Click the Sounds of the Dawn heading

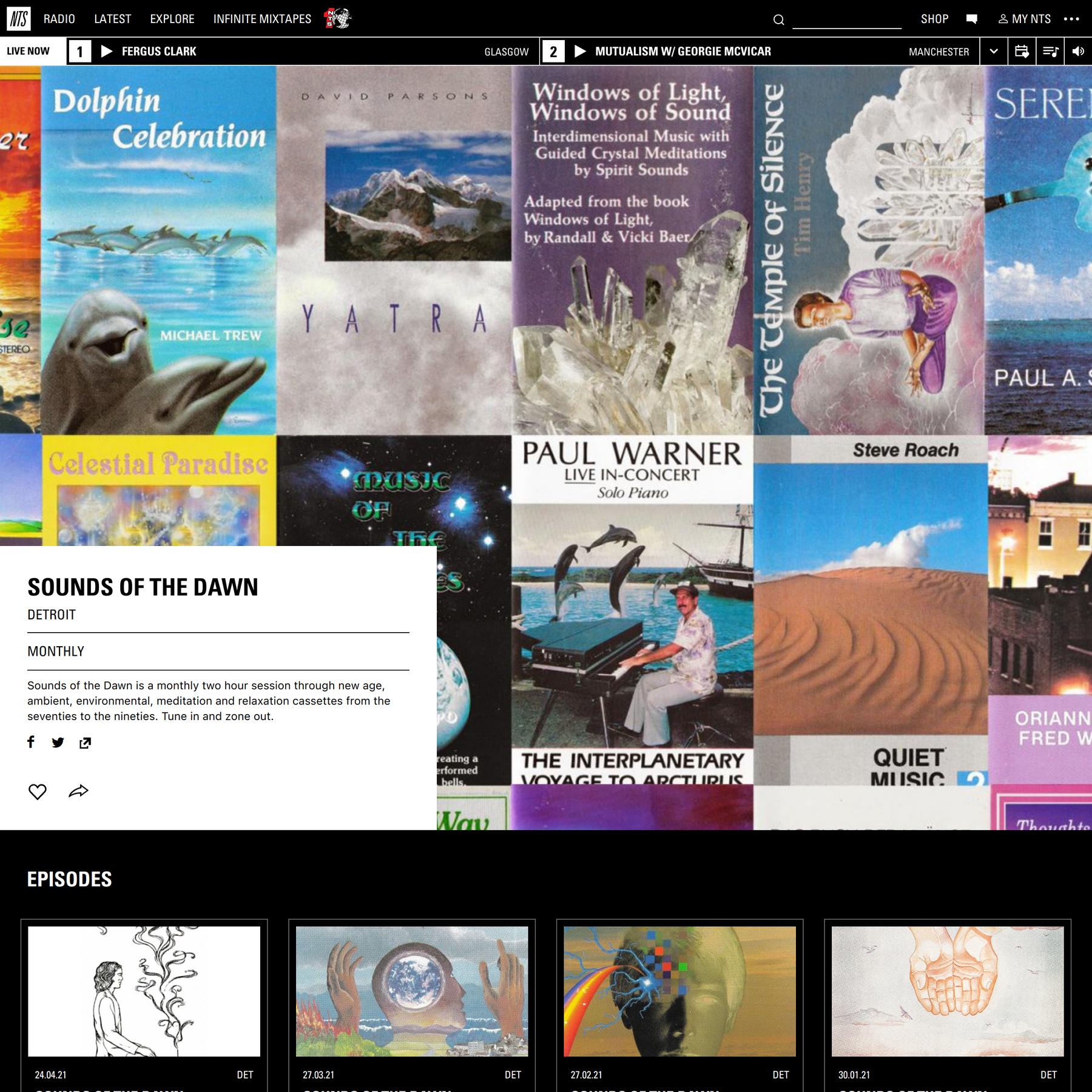tap(143, 587)
